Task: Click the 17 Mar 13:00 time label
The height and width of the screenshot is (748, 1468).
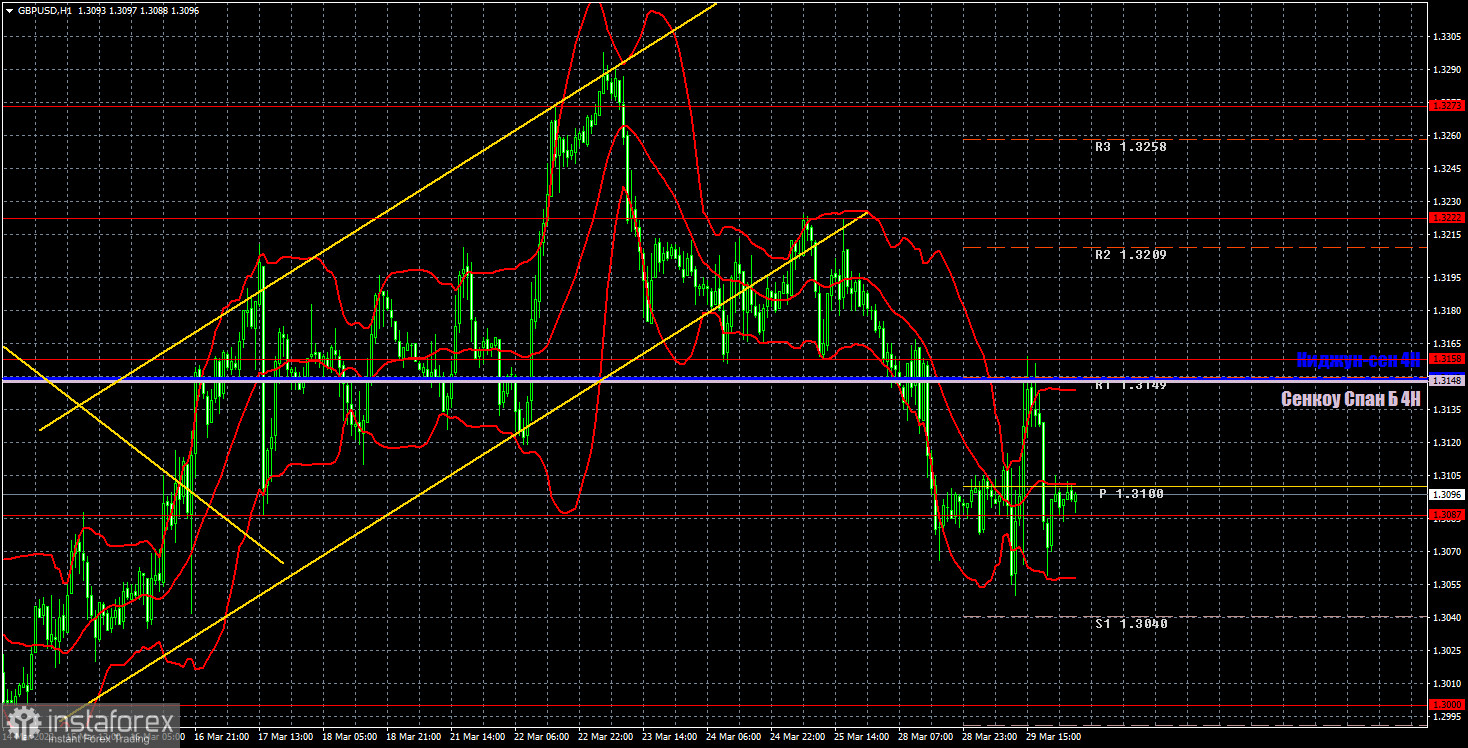Action: (287, 737)
